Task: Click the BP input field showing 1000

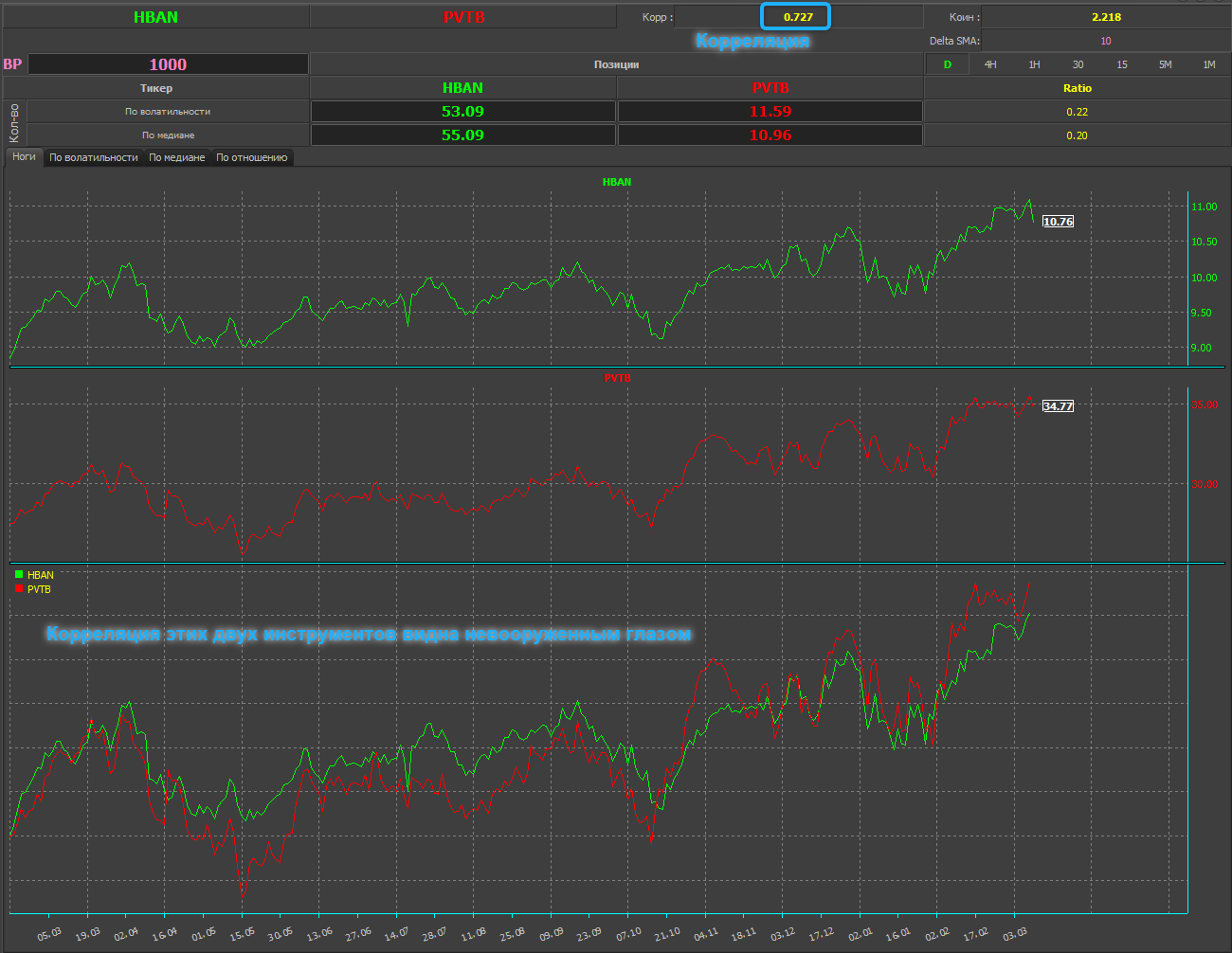Action: click(x=168, y=64)
